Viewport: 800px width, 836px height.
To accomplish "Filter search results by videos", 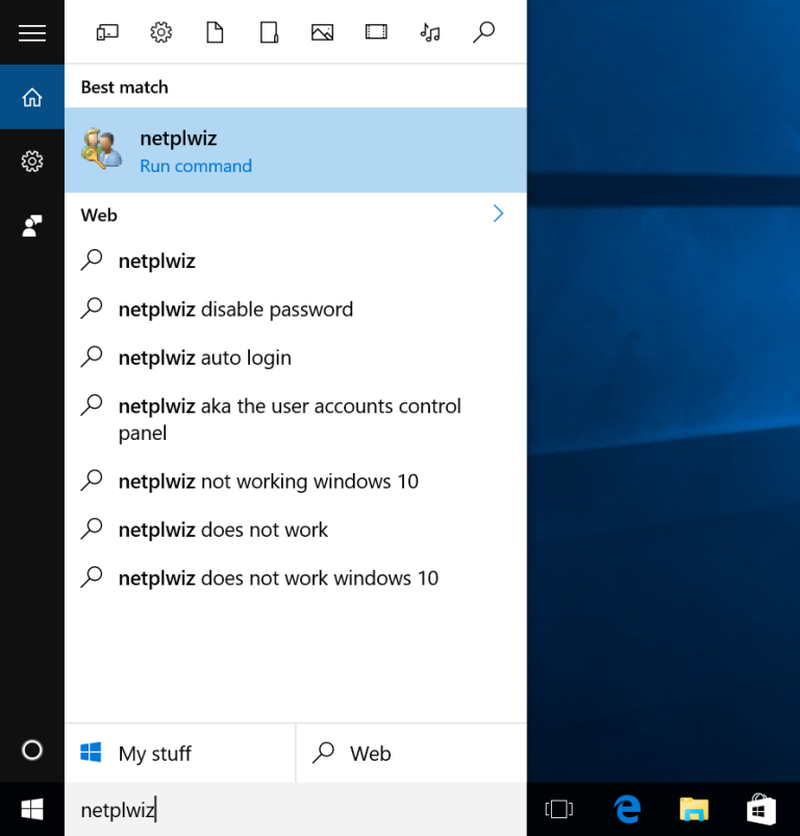I will click(x=375, y=32).
